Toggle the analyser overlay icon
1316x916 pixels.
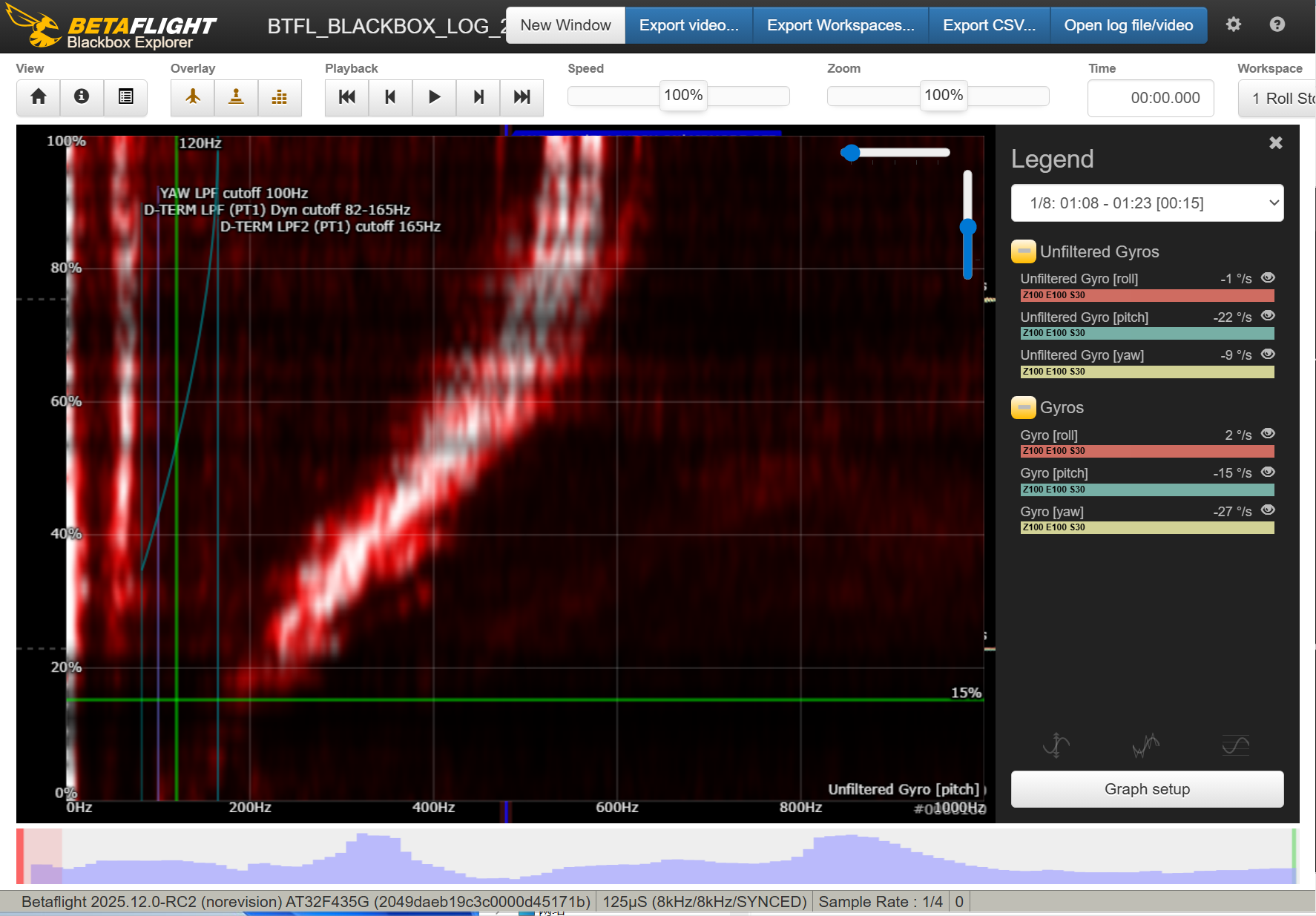[280, 97]
